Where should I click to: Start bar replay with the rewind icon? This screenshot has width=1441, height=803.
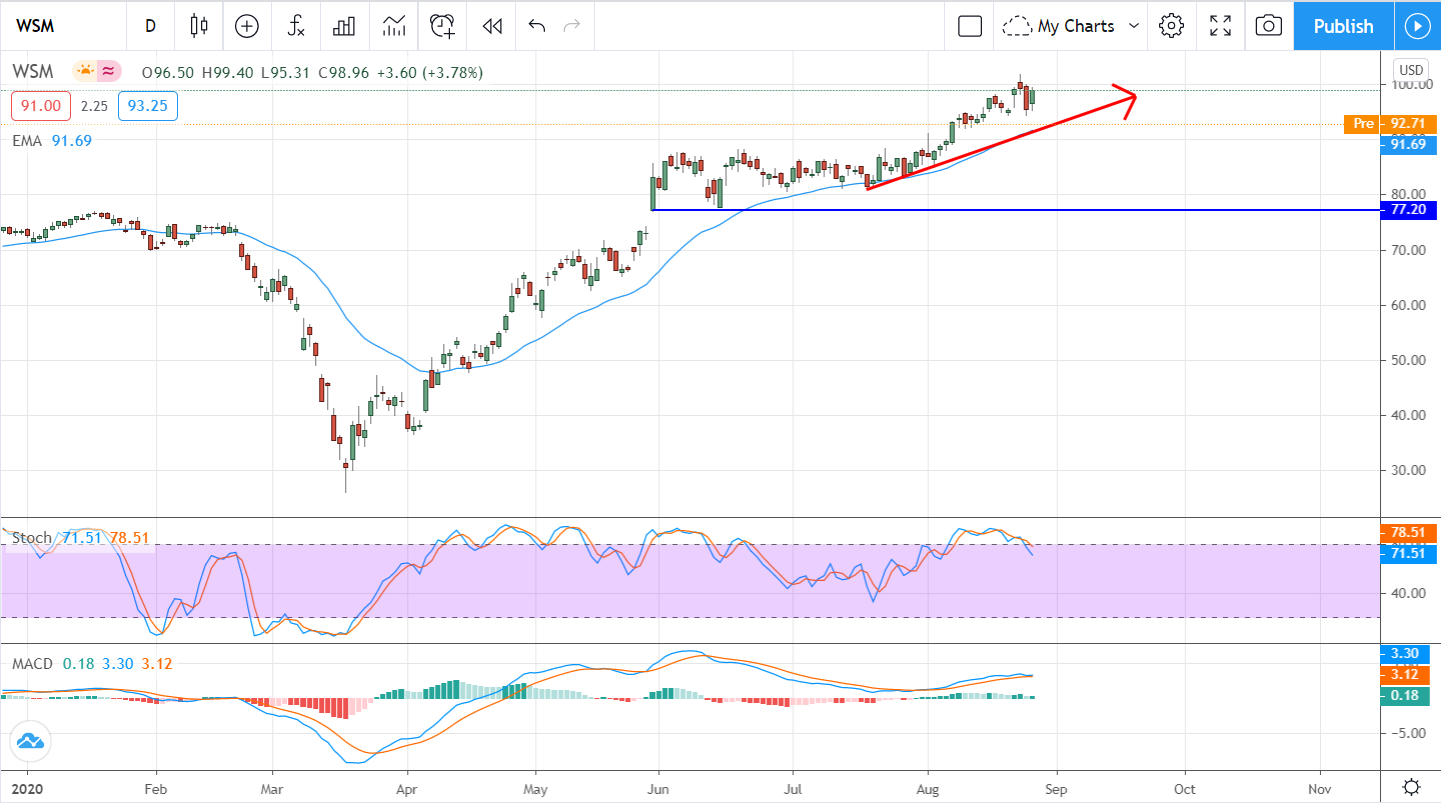492,26
